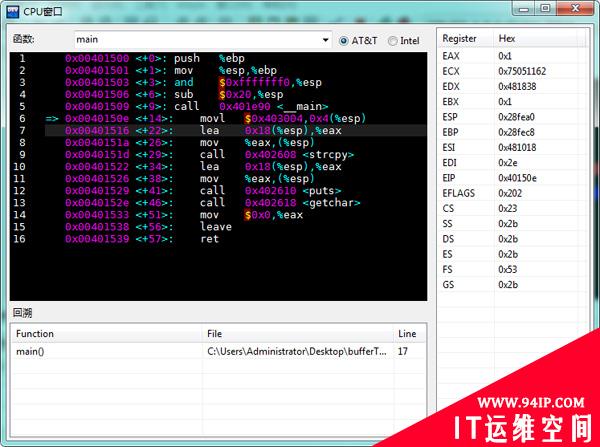Select the Intel syntax radio button

point(393,41)
